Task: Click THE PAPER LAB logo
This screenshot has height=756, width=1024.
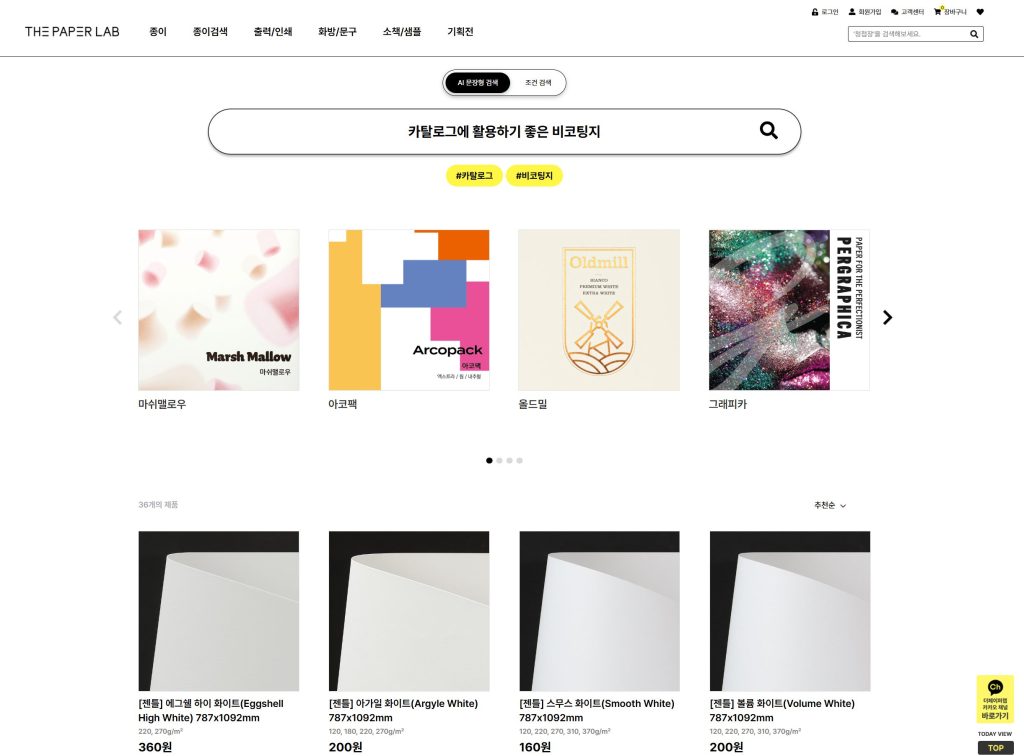Action: (72, 31)
